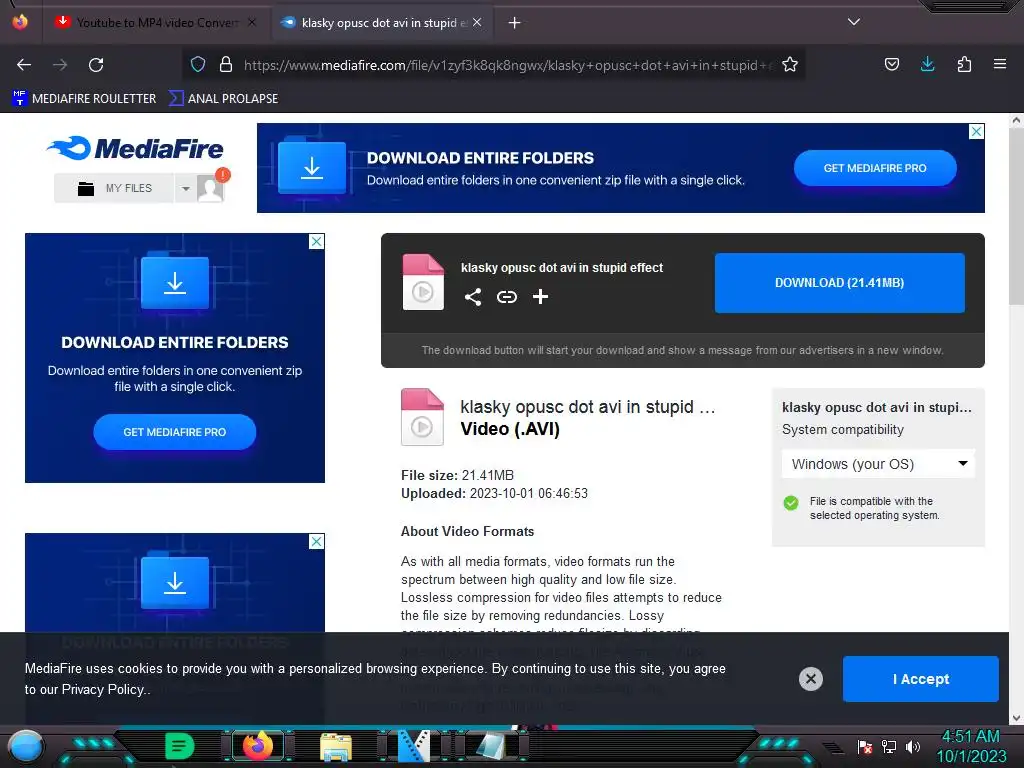Click 'Uploaded: 2023-10-01 06:46:53' text
This screenshot has width=1024, height=768.
(494, 494)
